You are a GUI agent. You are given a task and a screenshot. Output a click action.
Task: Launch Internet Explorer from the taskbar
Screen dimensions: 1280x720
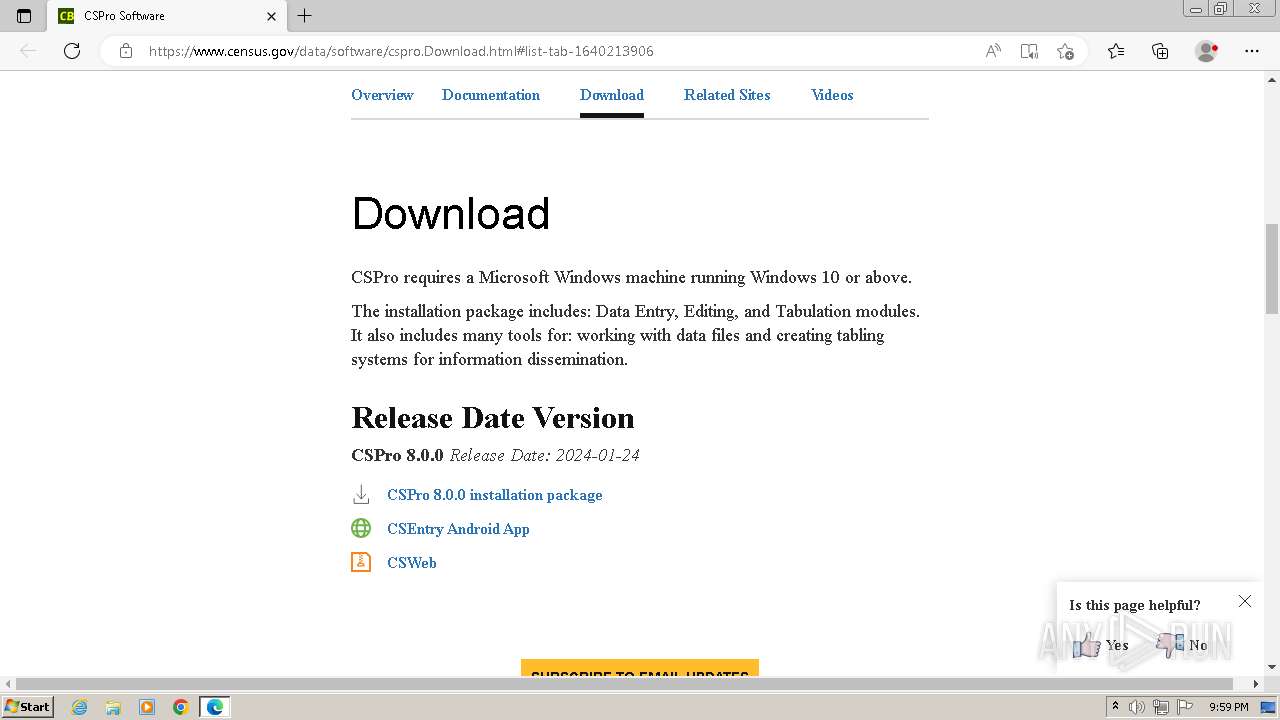pos(80,707)
